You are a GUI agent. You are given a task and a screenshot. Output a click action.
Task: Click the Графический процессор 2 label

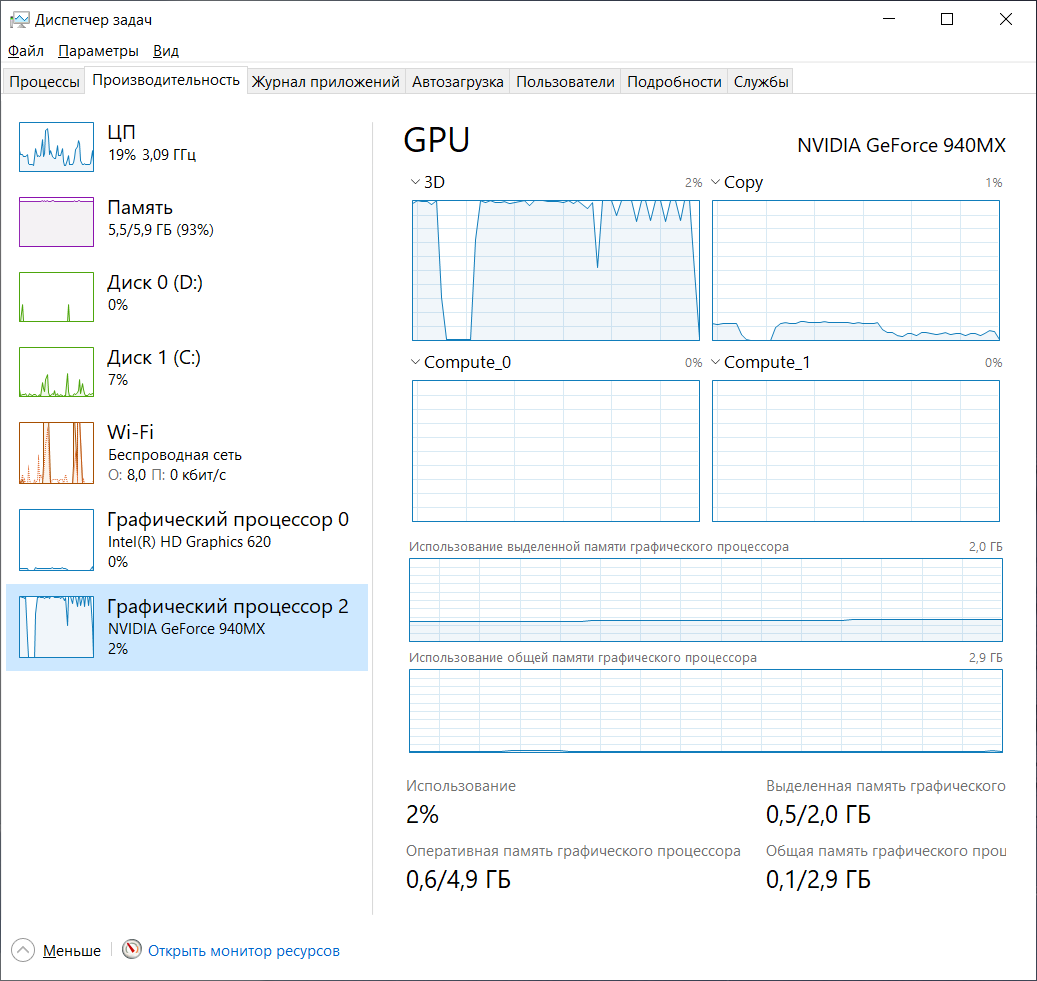click(x=228, y=606)
